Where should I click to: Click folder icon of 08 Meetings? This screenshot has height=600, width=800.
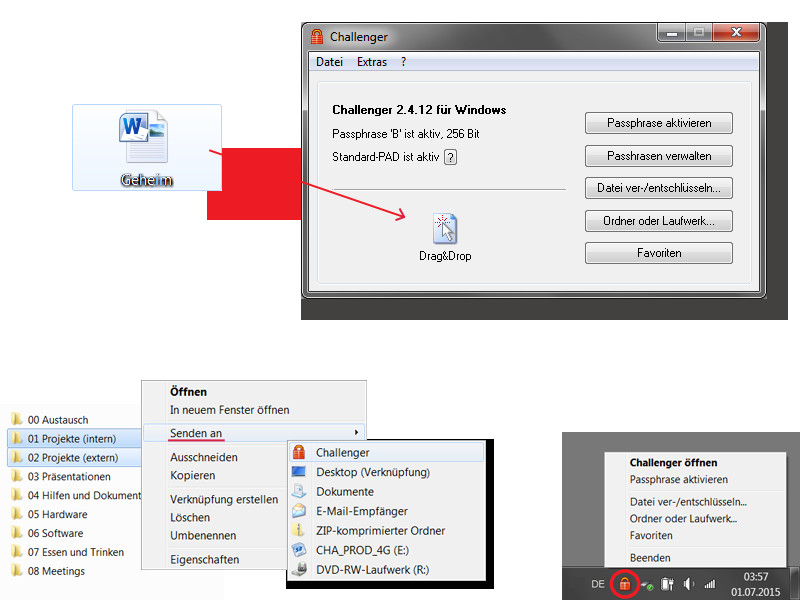click(x=17, y=570)
